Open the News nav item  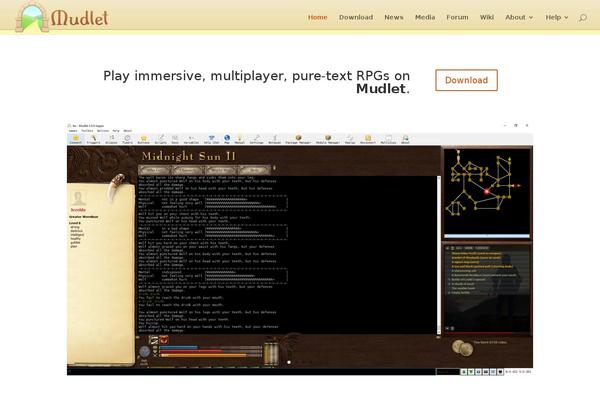coord(394,17)
